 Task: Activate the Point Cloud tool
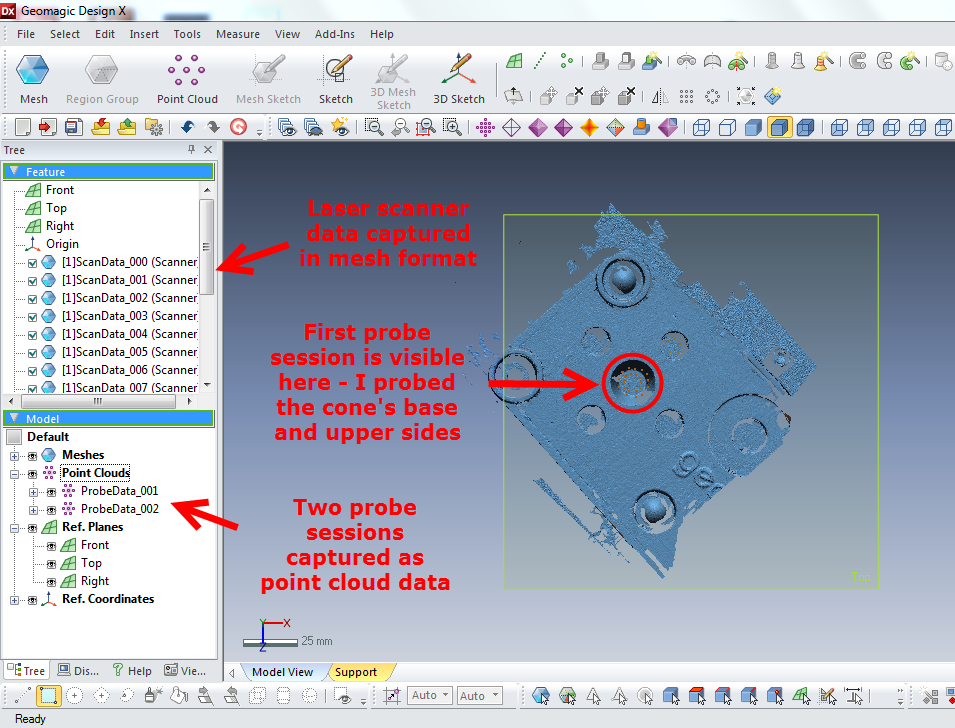[187, 75]
